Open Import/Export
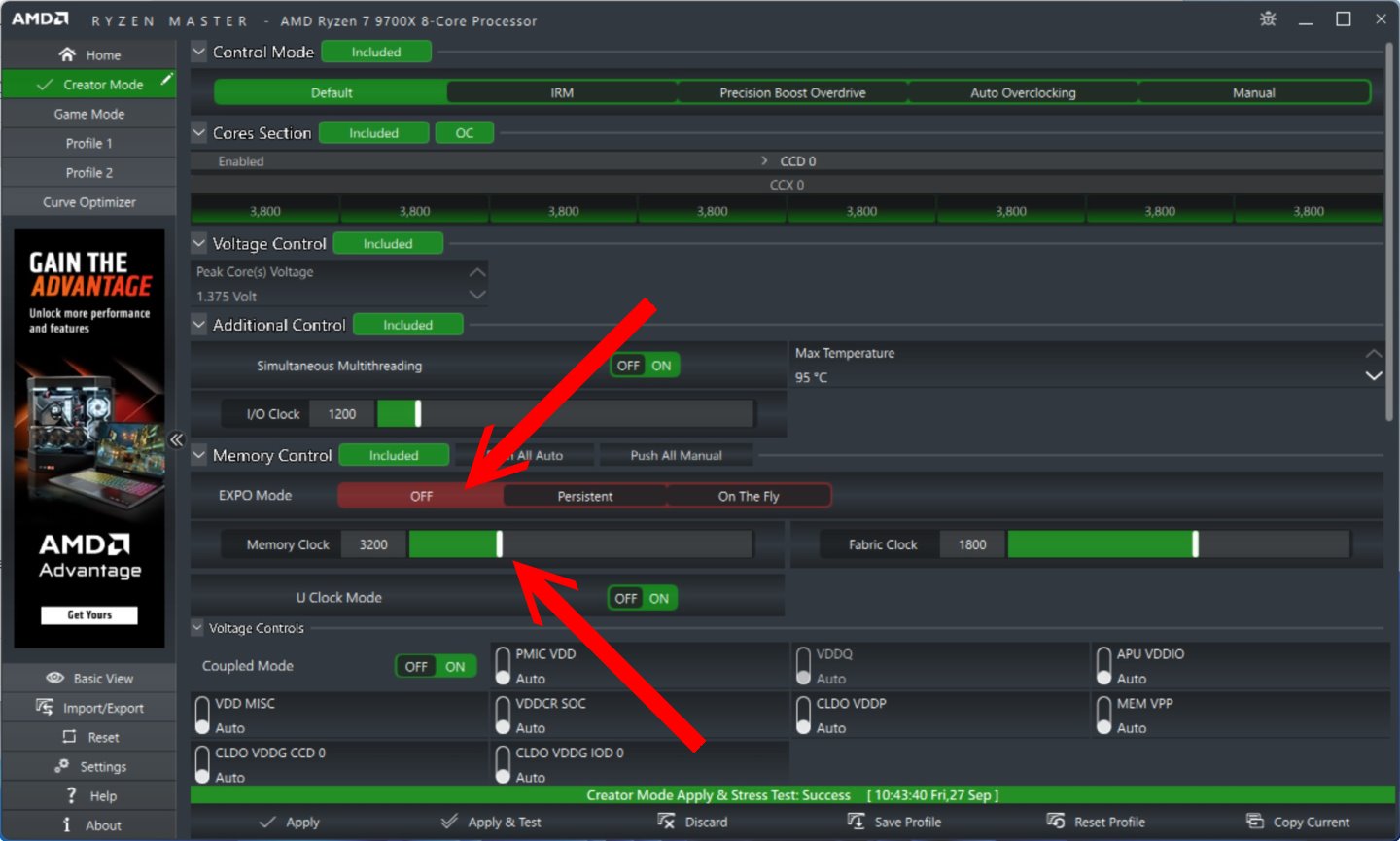Image resolution: width=1400 pixels, height=841 pixels. 88,707
